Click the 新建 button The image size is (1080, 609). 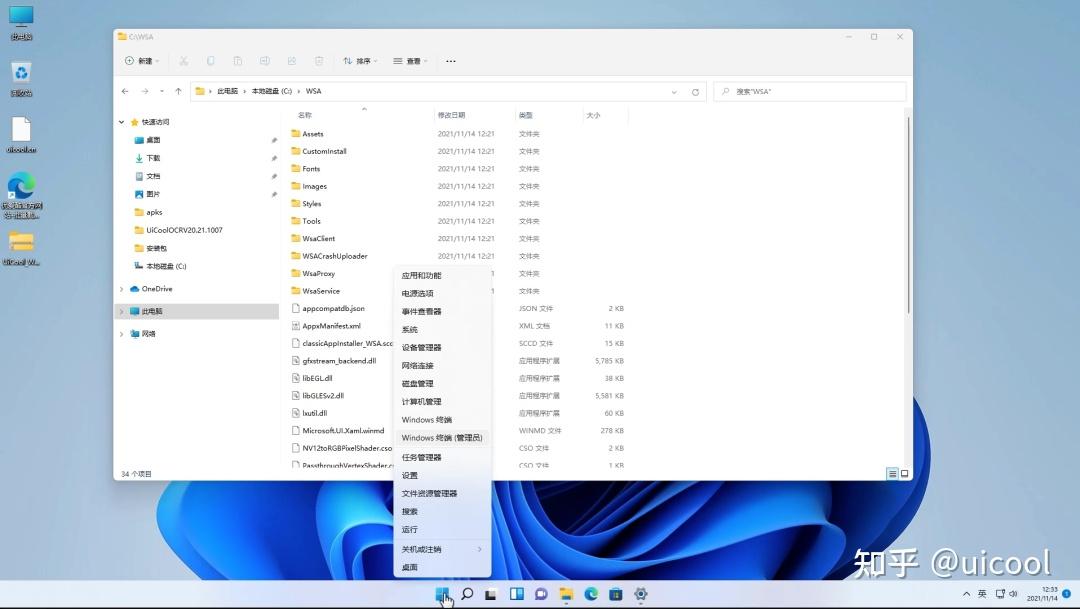140,61
